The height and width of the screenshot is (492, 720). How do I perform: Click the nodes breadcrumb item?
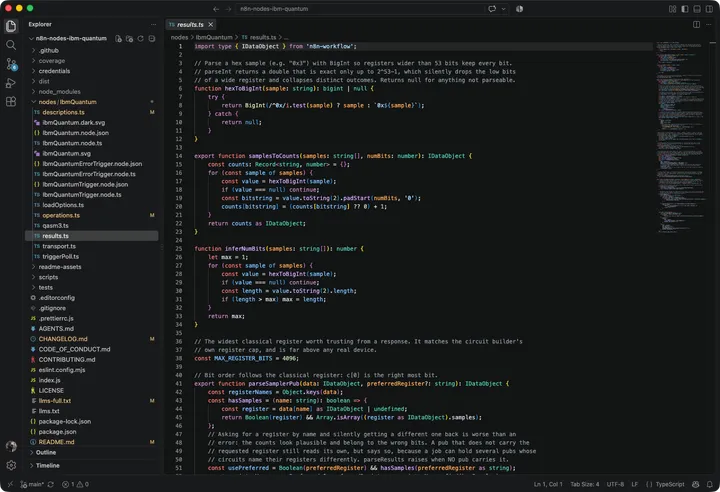click(180, 37)
